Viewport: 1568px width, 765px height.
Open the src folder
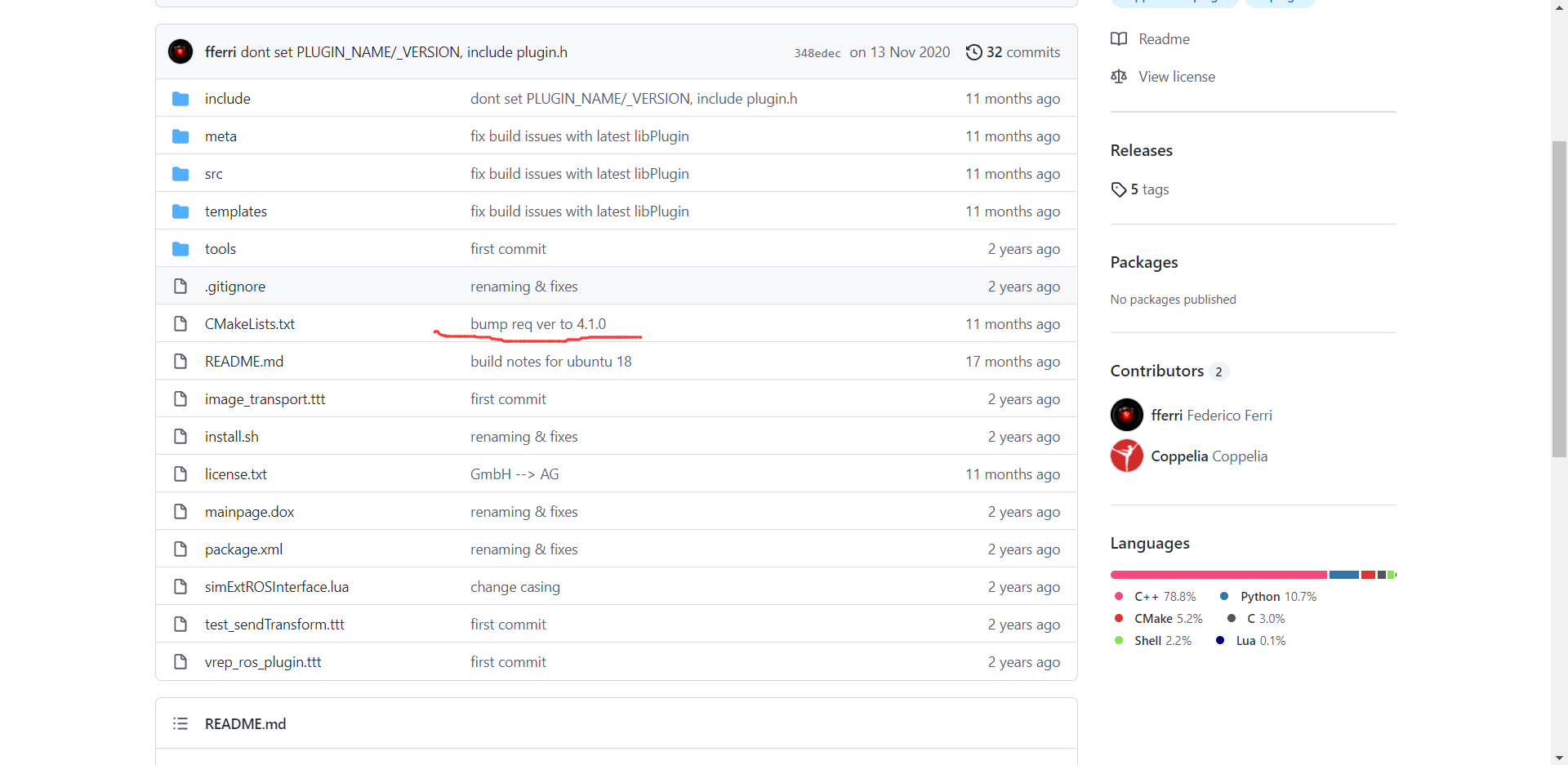tap(214, 174)
